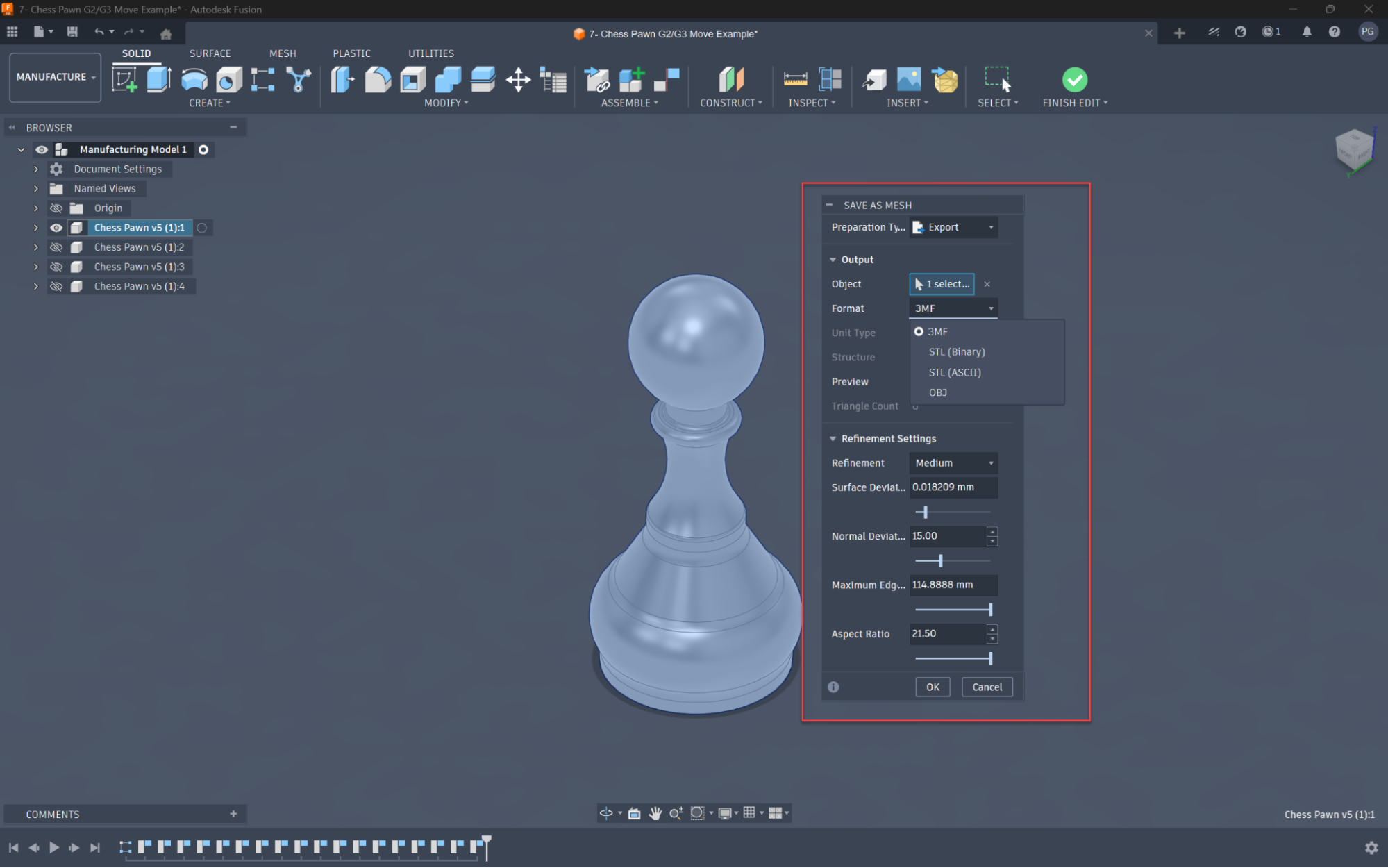Expand the Document Settings tree node
Viewport: 1388px width, 868px height.
pos(36,169)
